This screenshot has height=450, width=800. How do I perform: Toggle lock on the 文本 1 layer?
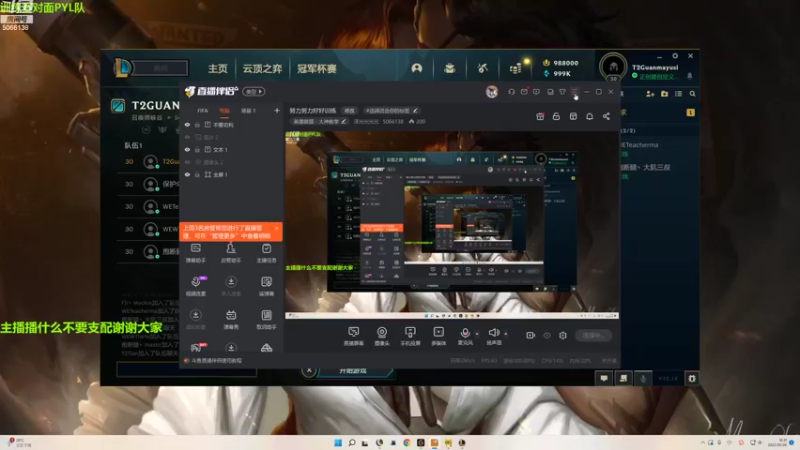[x=197, y=149]
